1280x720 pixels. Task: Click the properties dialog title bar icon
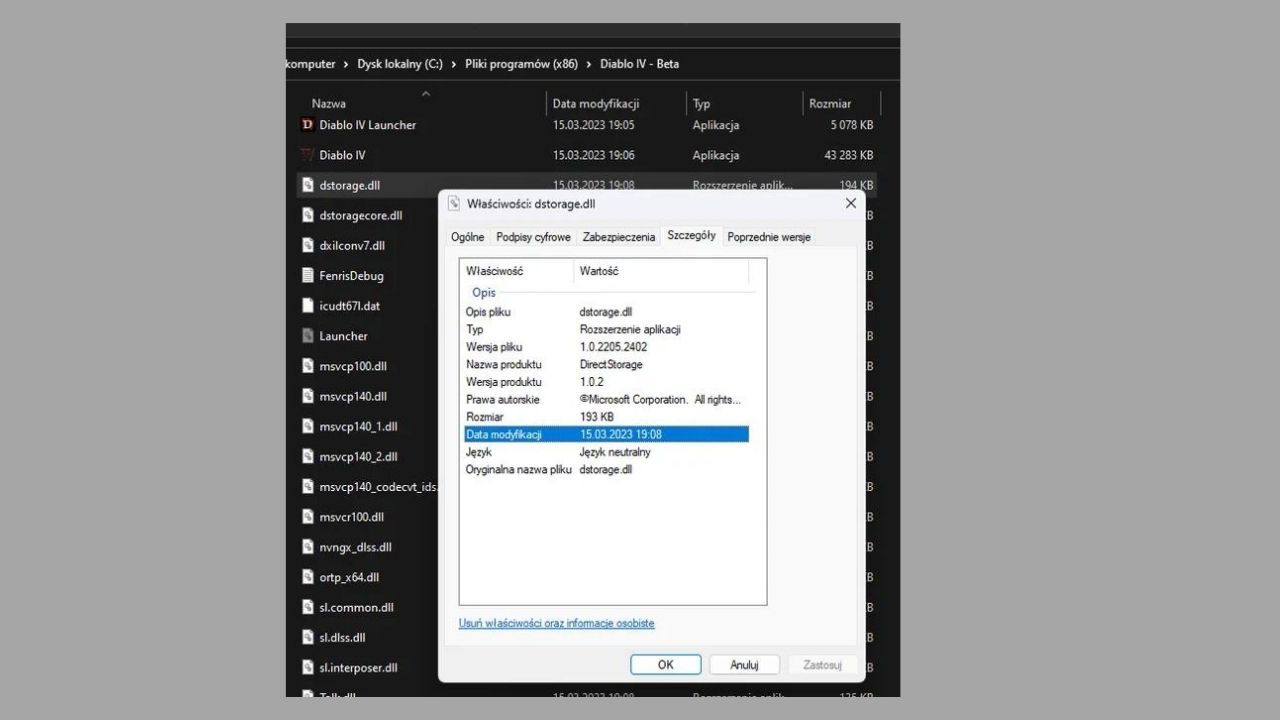click(x=454, y=204)
